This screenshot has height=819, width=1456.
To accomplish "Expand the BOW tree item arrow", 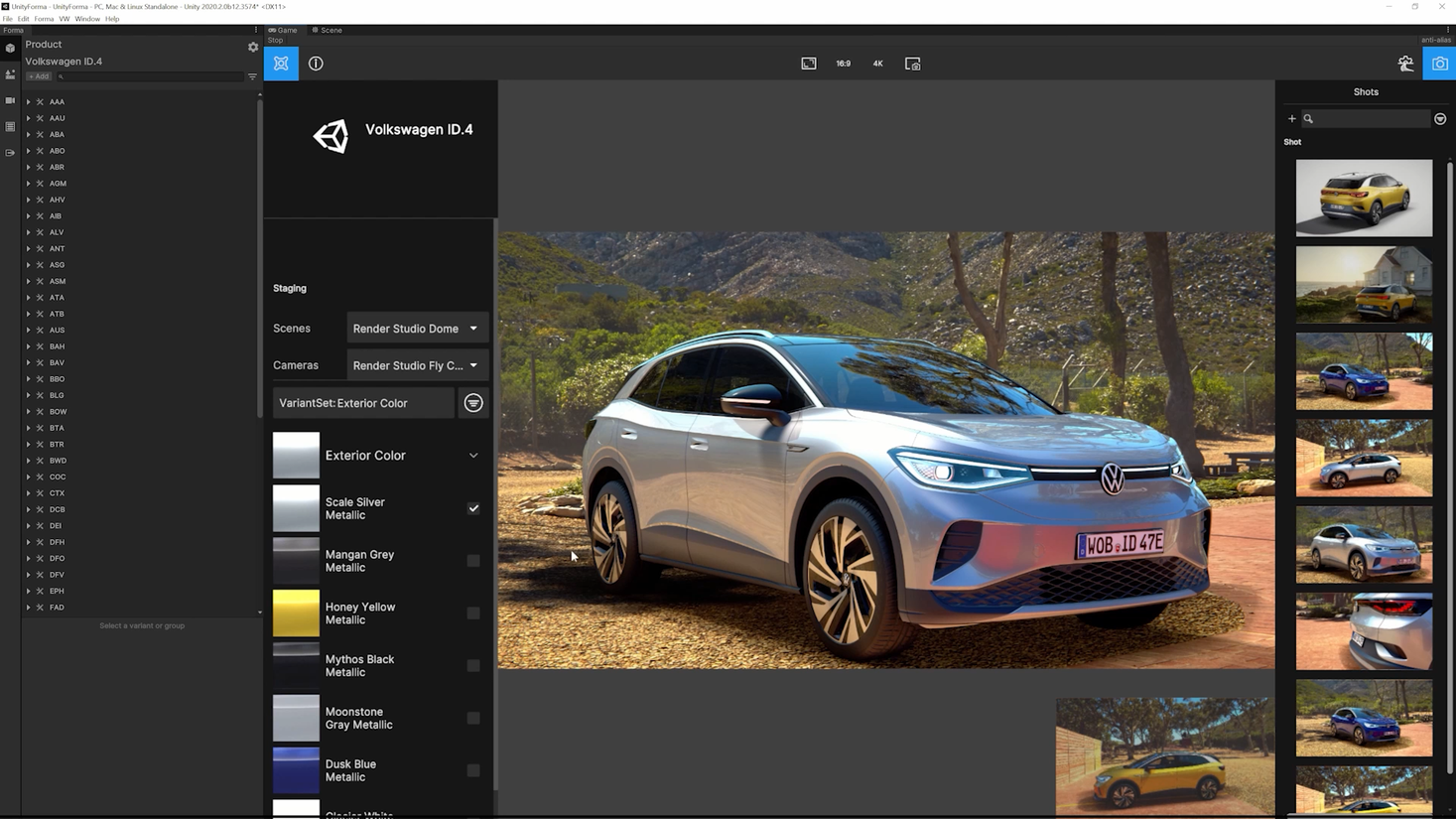I will (28, 412).
